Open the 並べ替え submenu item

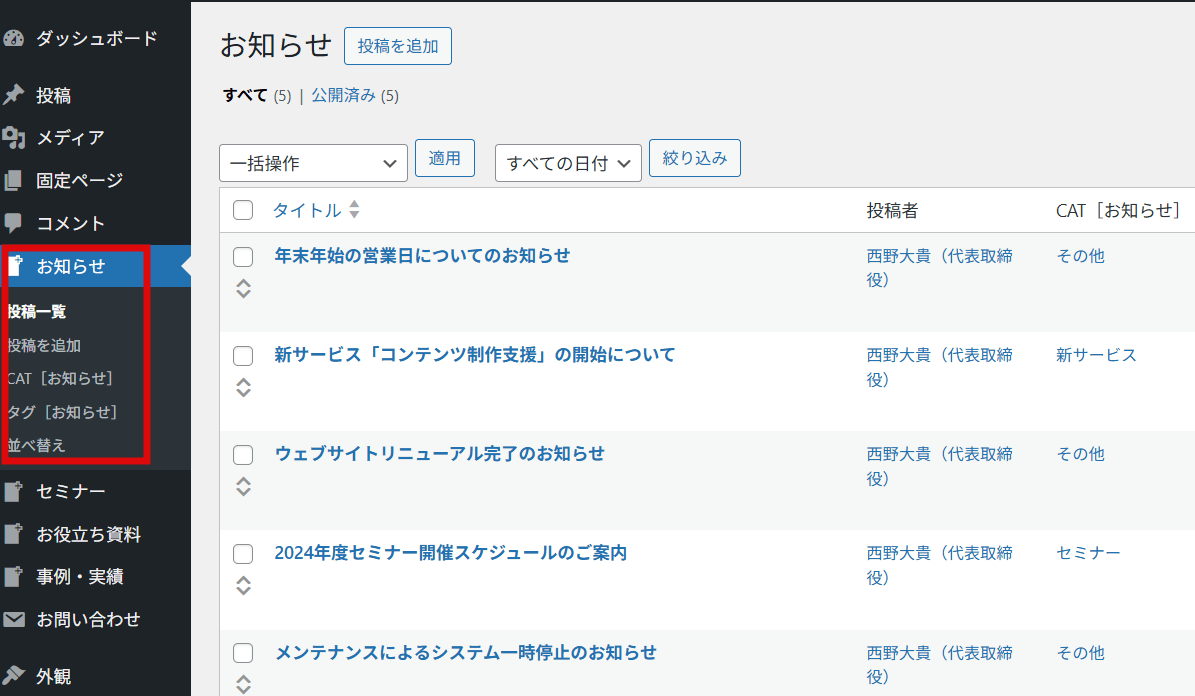pyautogui.click(x=37, y=445)
